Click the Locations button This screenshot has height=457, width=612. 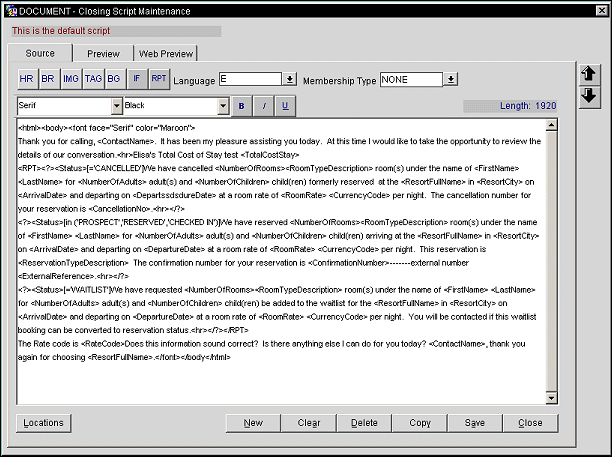44,423
